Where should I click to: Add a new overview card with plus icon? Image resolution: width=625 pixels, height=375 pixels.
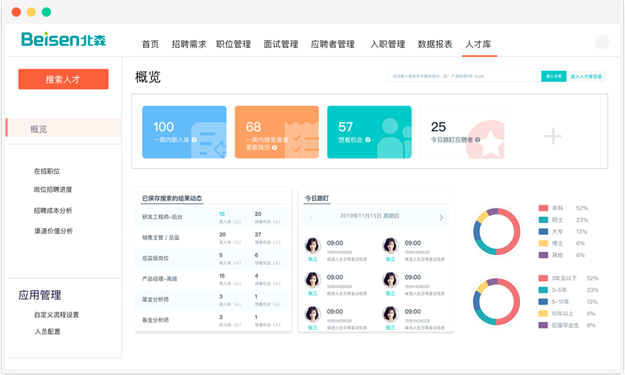[x=553, y=136]
